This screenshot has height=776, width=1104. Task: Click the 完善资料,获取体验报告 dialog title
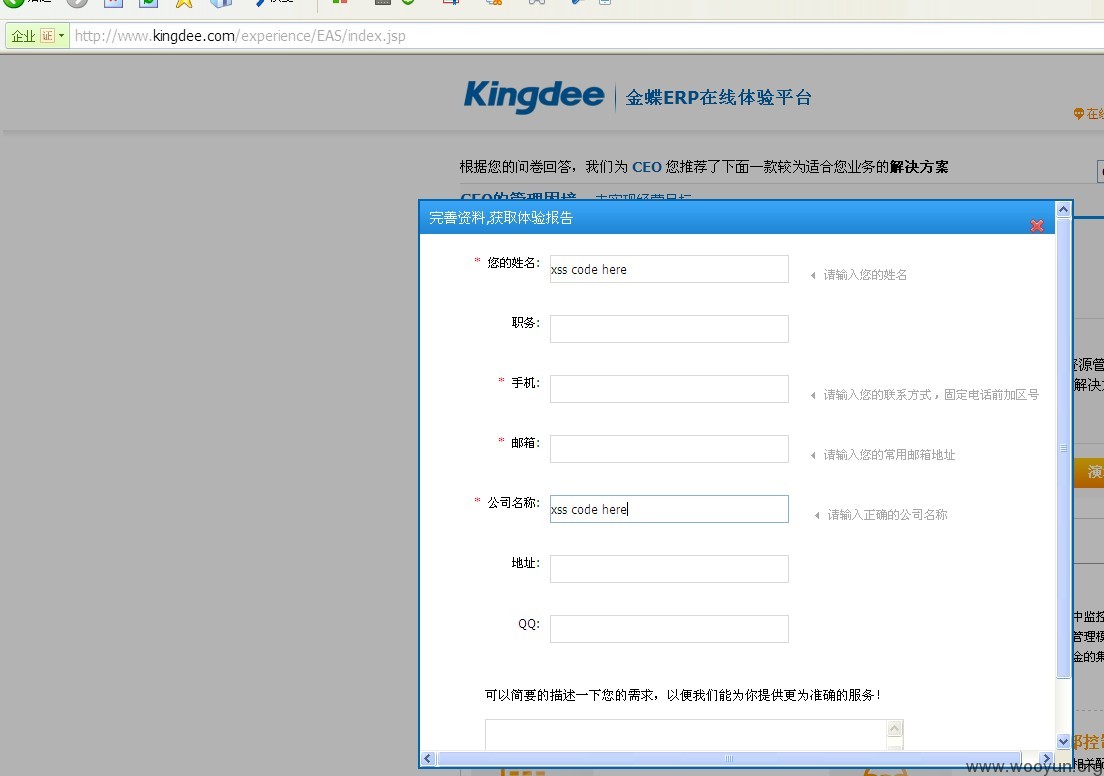[501, 218]
